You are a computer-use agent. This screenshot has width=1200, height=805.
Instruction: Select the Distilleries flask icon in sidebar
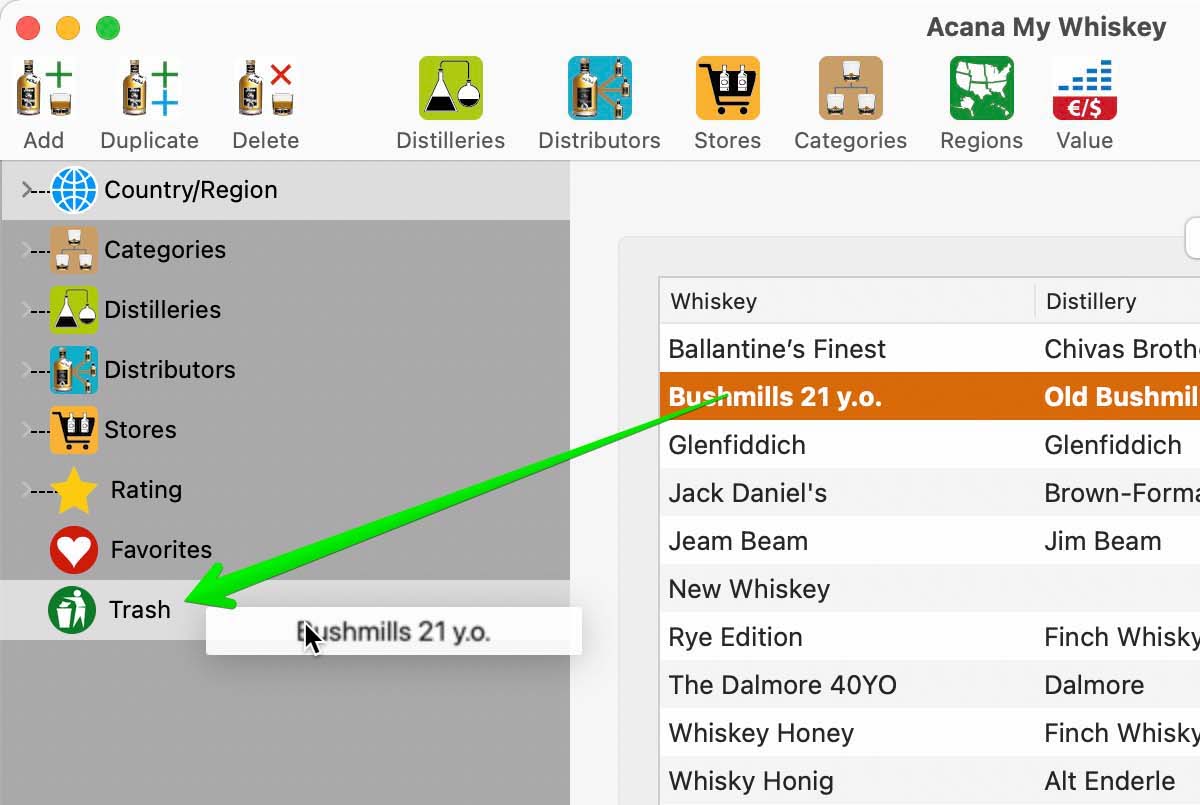point(74,310)
